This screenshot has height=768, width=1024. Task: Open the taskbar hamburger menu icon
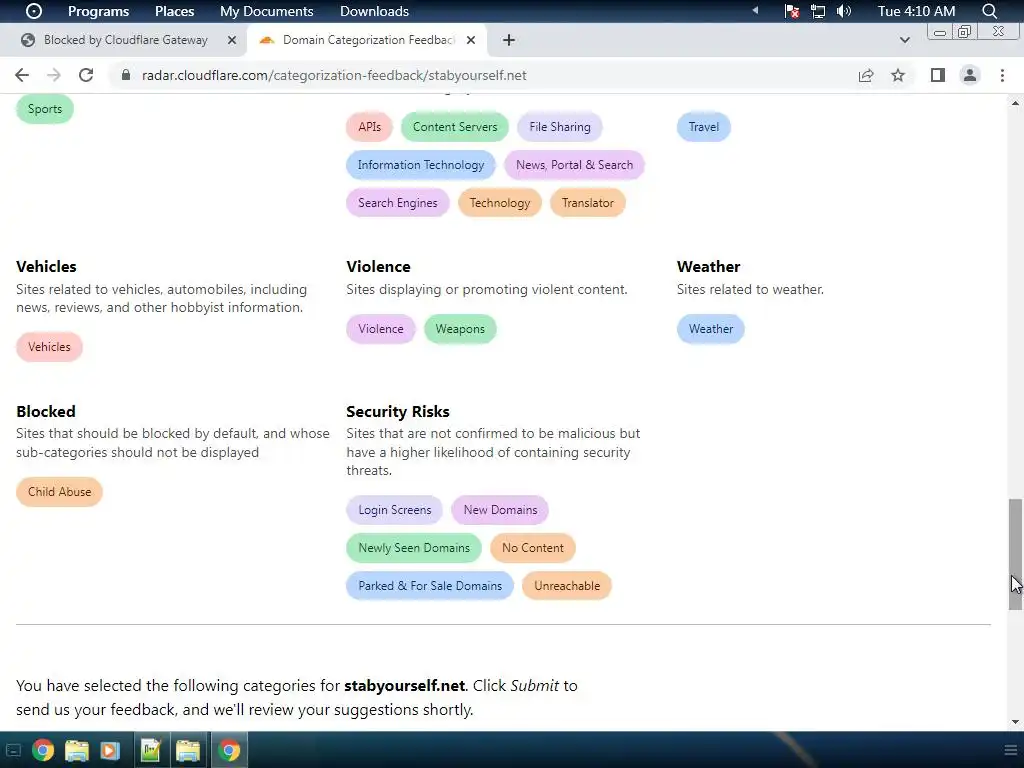click(x=1011, y=750)
